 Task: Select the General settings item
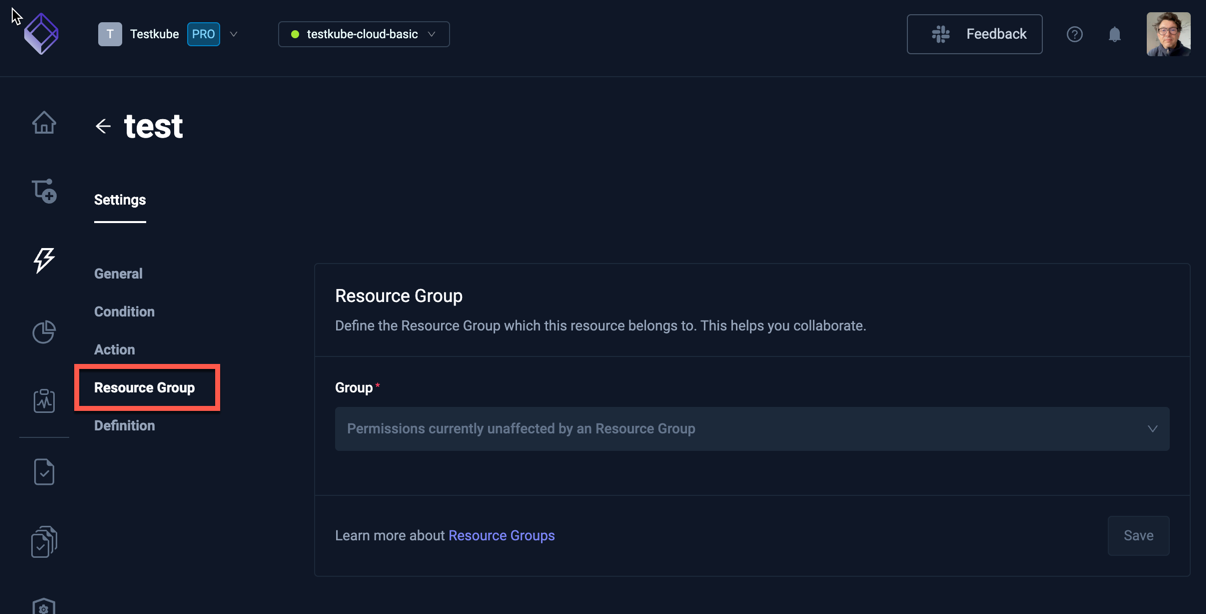click(x=118, y=273)
